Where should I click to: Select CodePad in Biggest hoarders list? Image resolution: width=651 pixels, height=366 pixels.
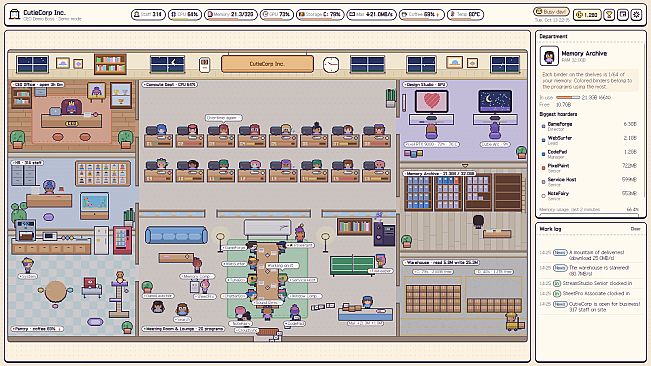590,154
